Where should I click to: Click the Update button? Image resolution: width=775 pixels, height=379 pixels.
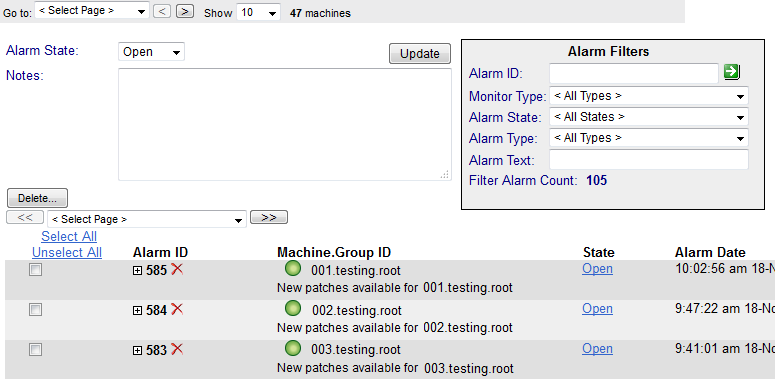[x=420, y=53]
